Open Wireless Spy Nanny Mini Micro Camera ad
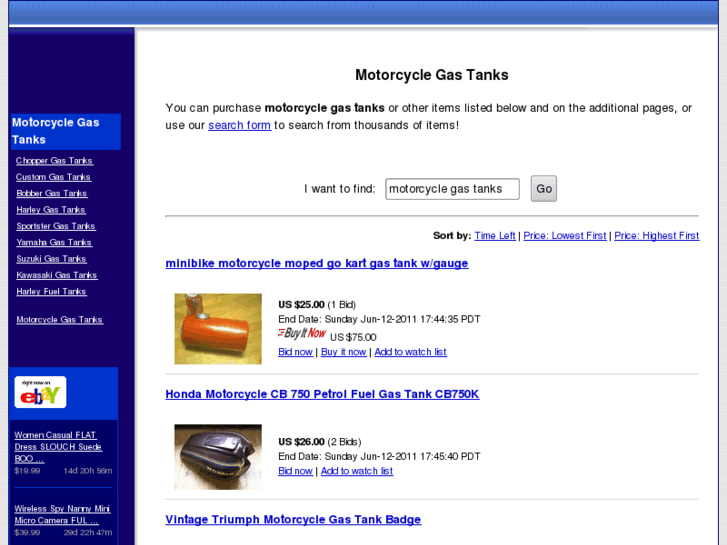 point(62,514)
